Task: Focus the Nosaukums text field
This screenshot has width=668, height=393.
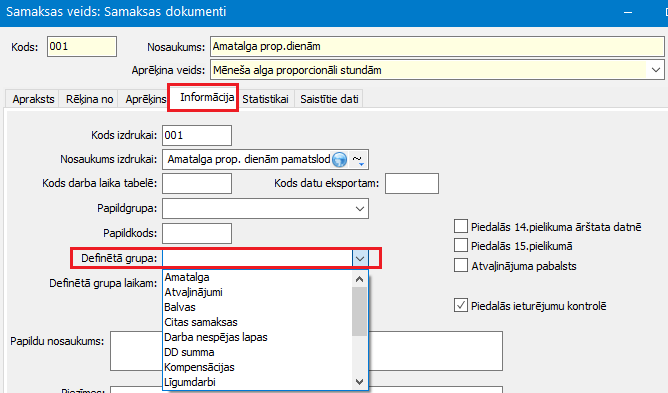Action: tap(437, 46)
